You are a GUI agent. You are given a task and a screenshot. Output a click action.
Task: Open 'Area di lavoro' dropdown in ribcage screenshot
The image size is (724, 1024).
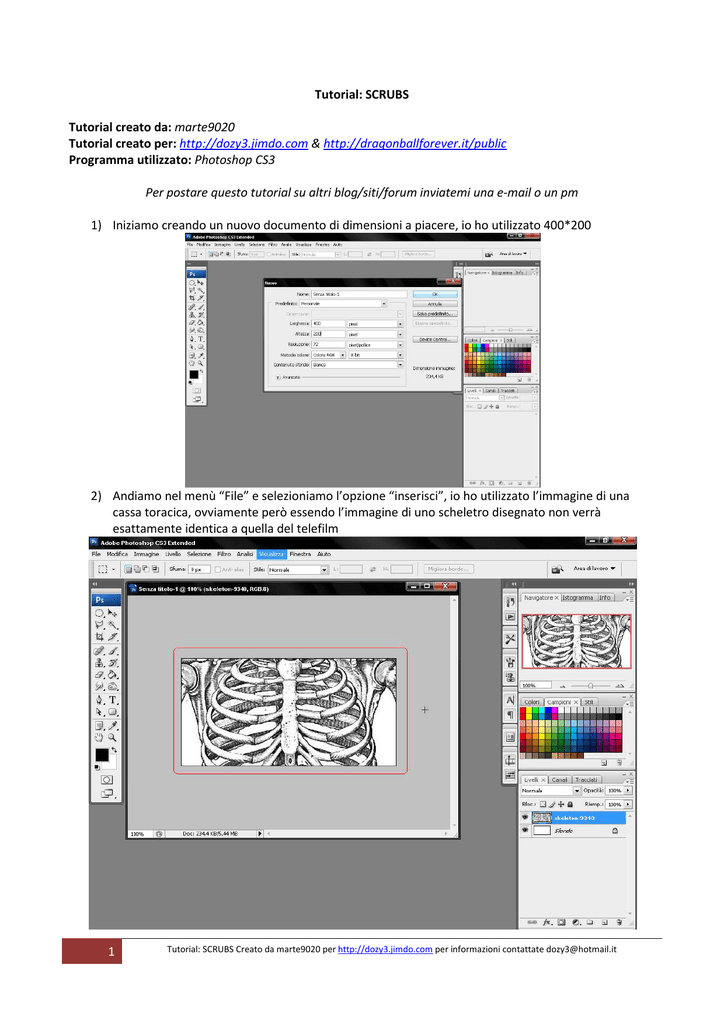[x=595, y=568]
